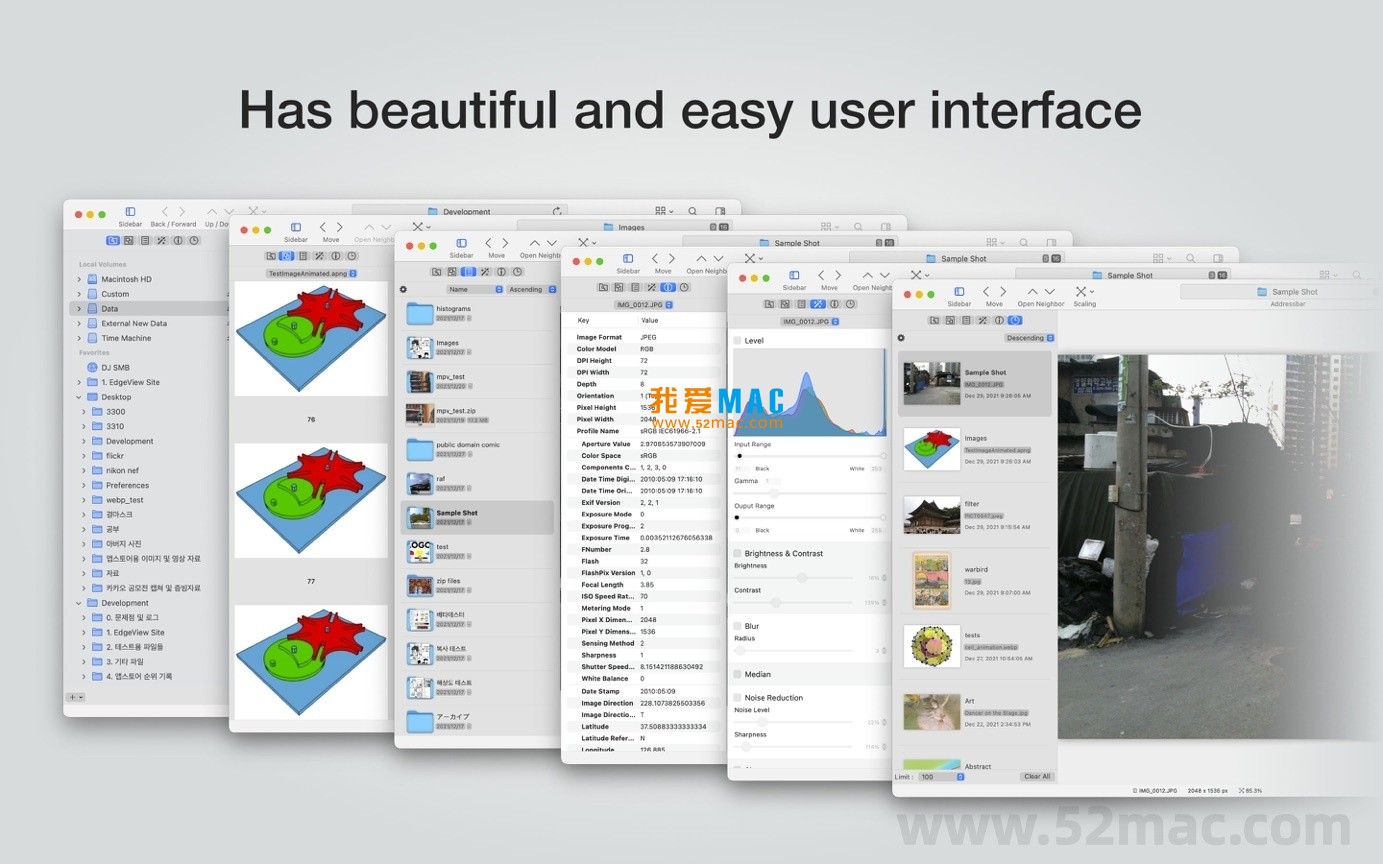Image resolution: width=1383 pixels, height=864 pixels.
Task: Toggle the Sidebar panel icon
Action: click(x=959, y=291)
